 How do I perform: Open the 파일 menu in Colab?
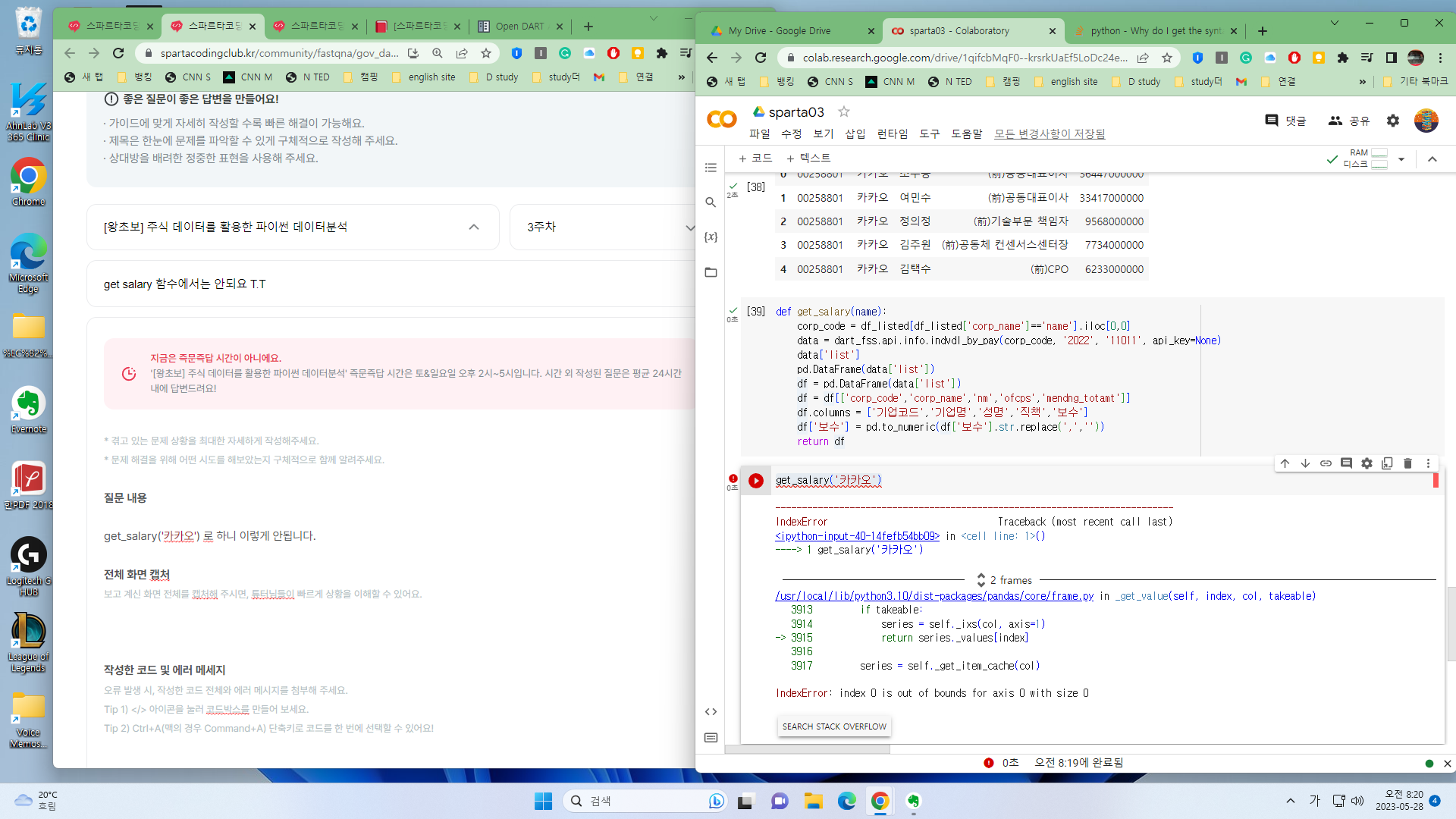[760, 133]
